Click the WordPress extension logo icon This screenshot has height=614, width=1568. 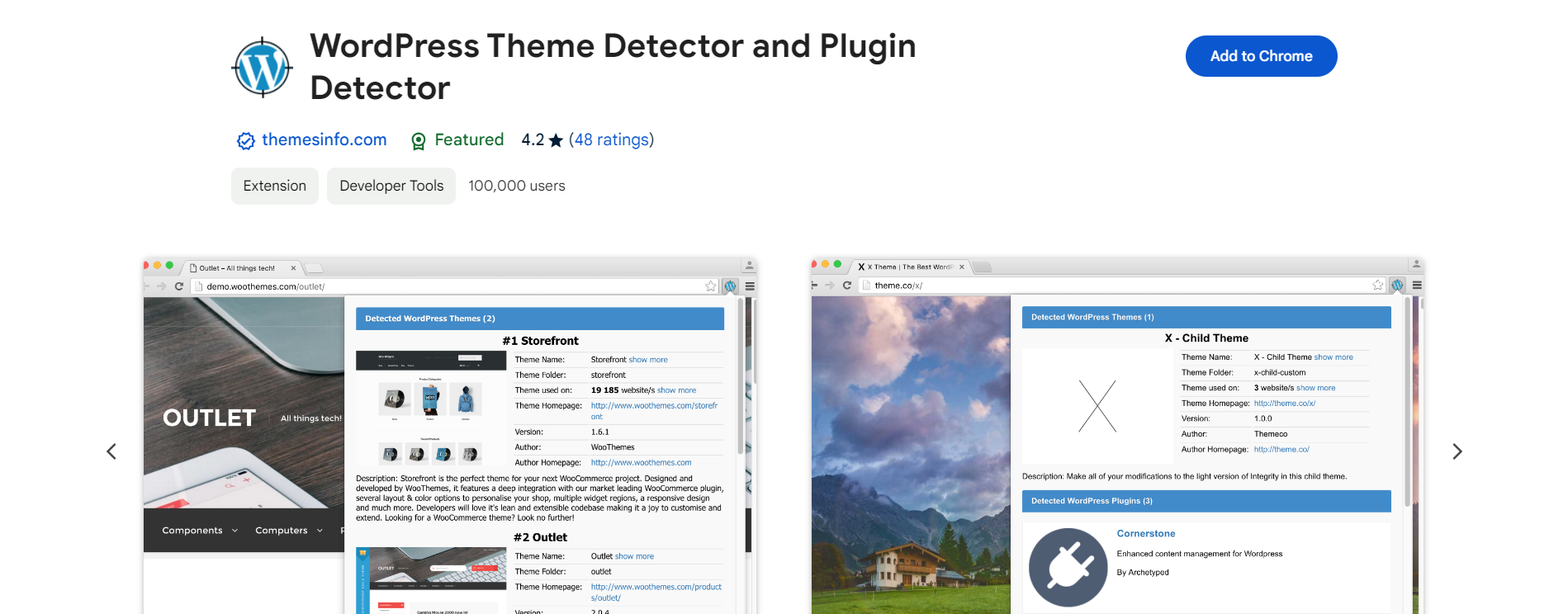263,68
